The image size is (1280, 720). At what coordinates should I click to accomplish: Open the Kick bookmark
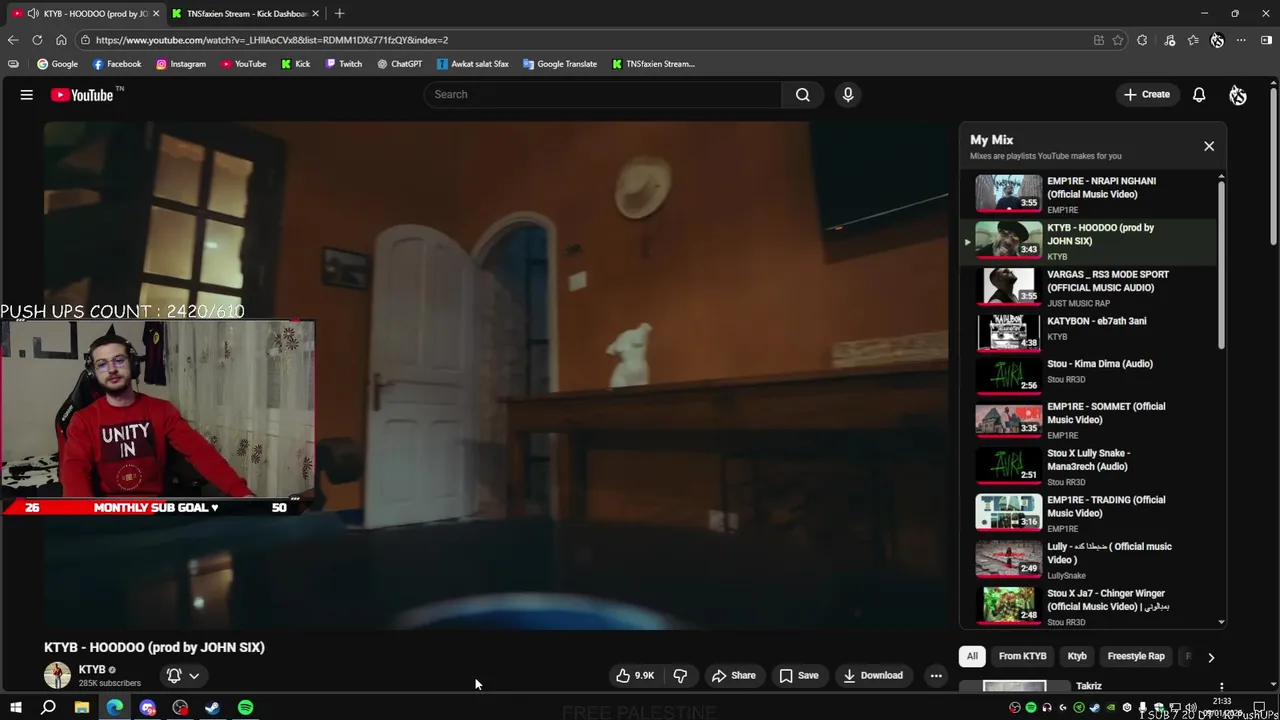[x=295, y=64]
